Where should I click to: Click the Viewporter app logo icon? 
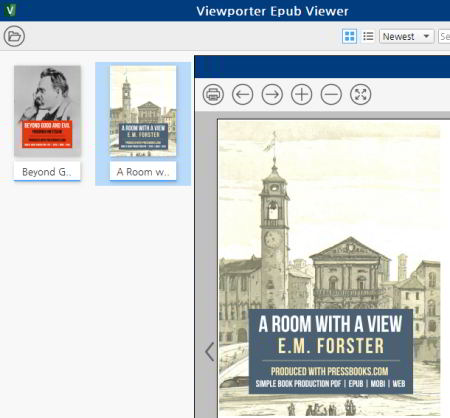click(x=10, y=10)
